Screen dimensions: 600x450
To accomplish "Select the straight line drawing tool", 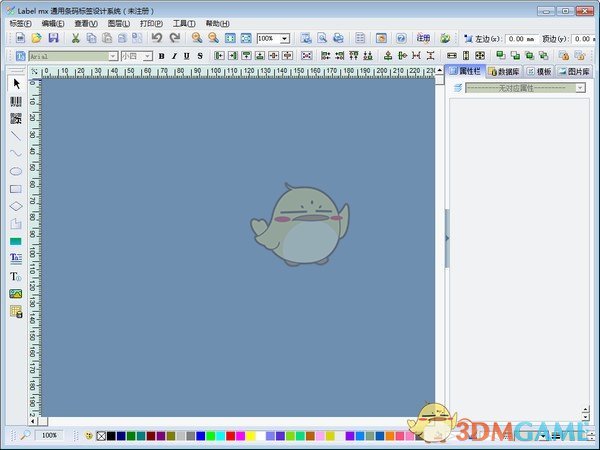I will tap(16, 136).
